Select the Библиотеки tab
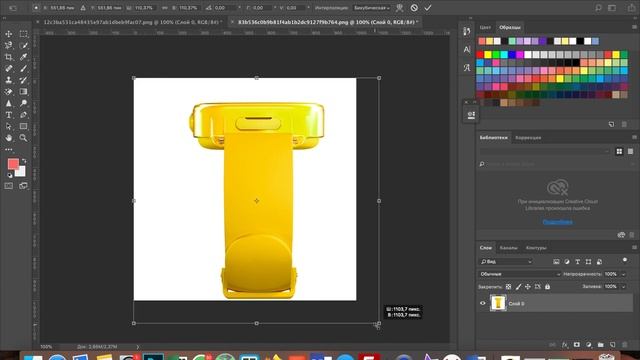Viewport: 640px width, 360px height. (x=493, y=138)
